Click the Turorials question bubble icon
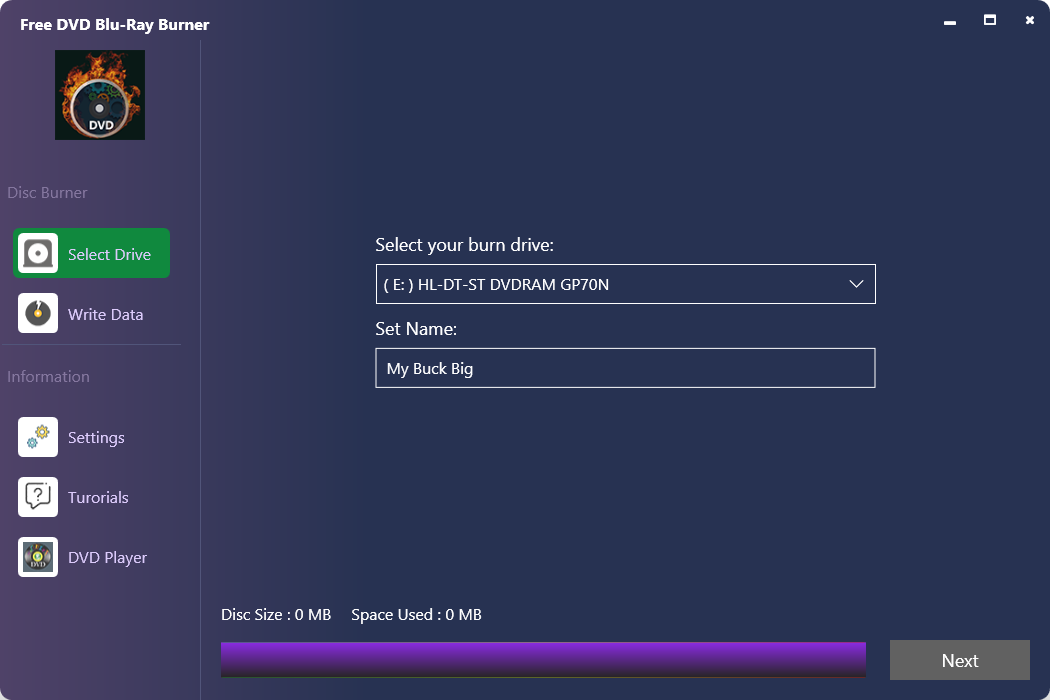The width and height of the screenshot is (1050, 700). click(x=38, y=496)
